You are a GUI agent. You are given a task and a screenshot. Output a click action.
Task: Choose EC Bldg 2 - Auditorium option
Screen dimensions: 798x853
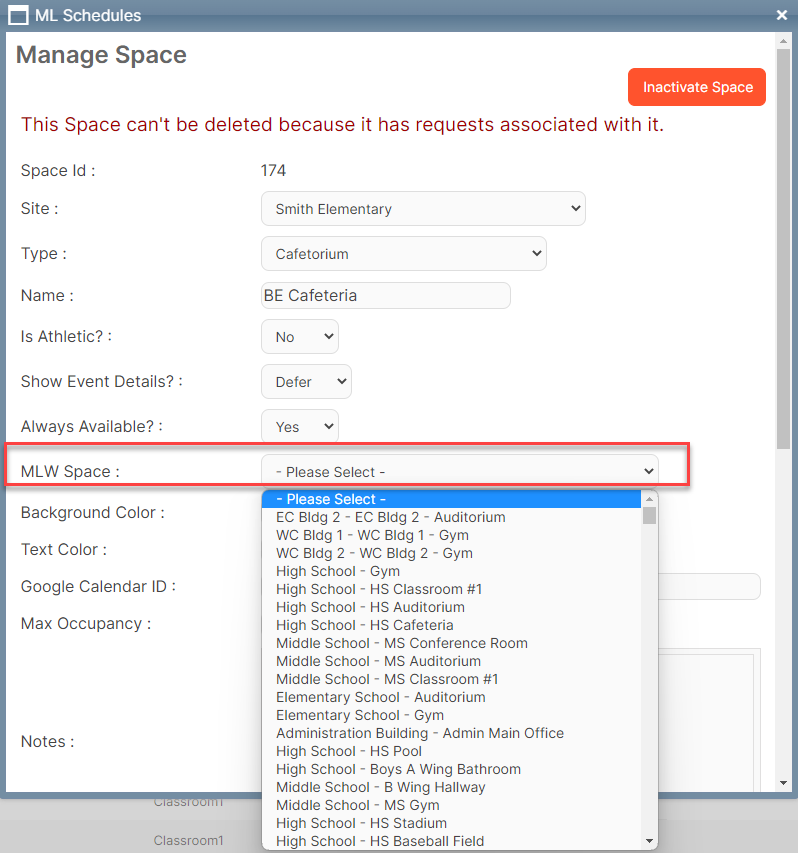click(390, 517)
